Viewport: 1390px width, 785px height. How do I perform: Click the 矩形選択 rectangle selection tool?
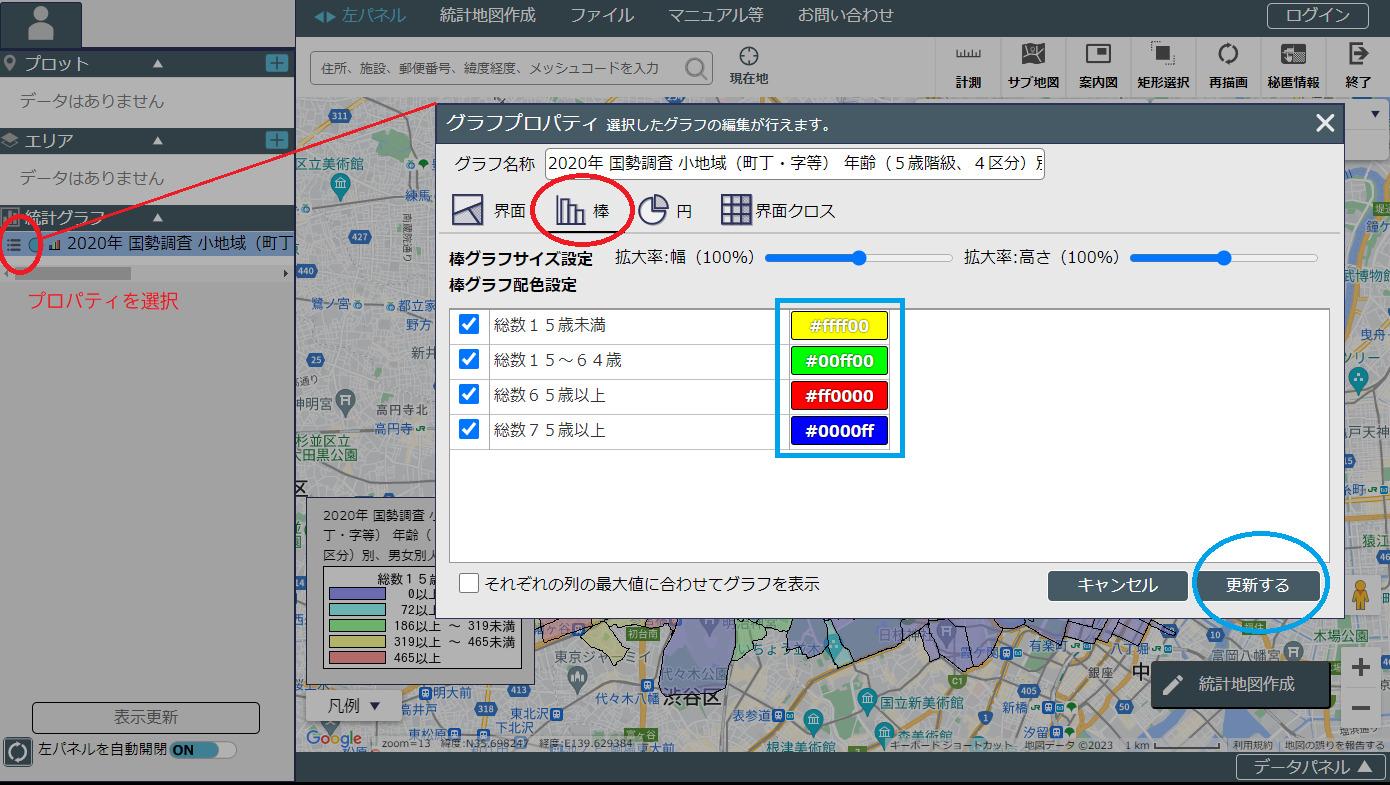(x=1163, y=66)
